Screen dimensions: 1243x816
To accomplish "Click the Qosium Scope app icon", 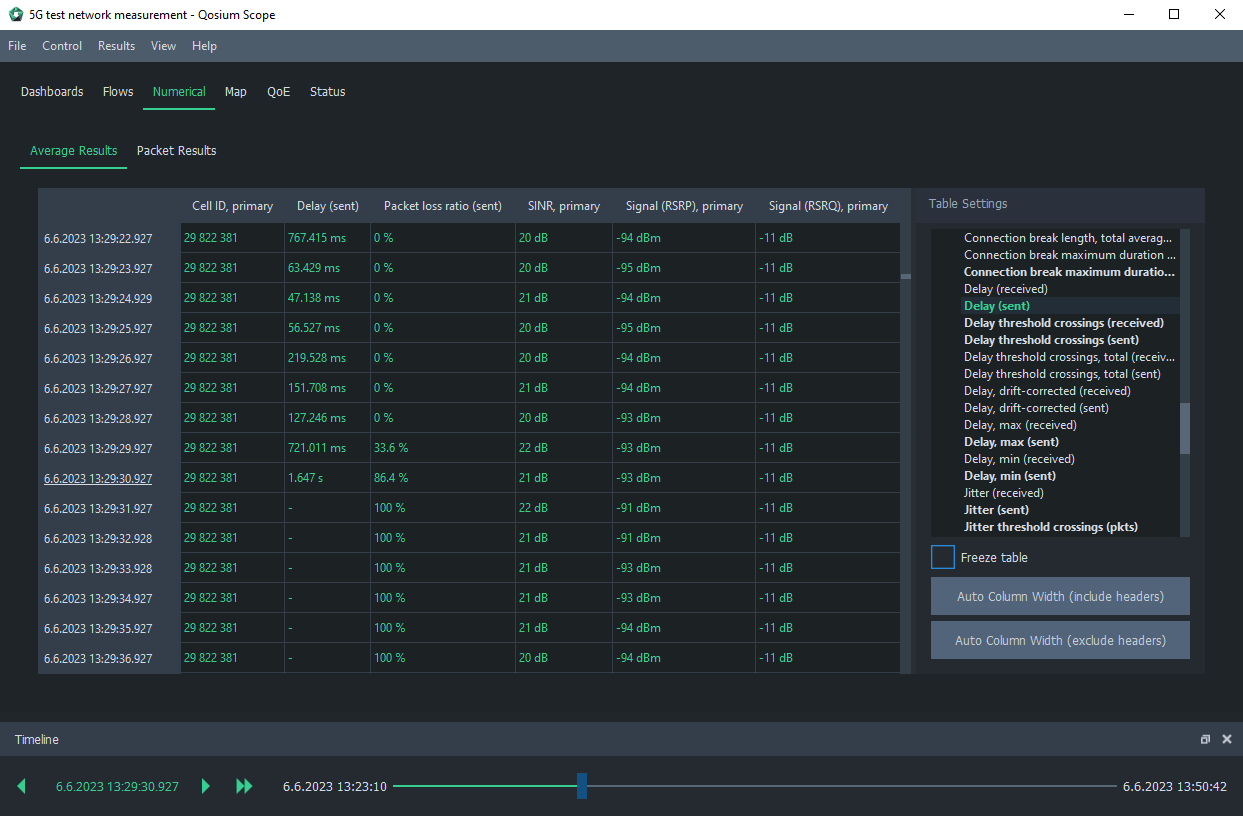I will point(15,15).
